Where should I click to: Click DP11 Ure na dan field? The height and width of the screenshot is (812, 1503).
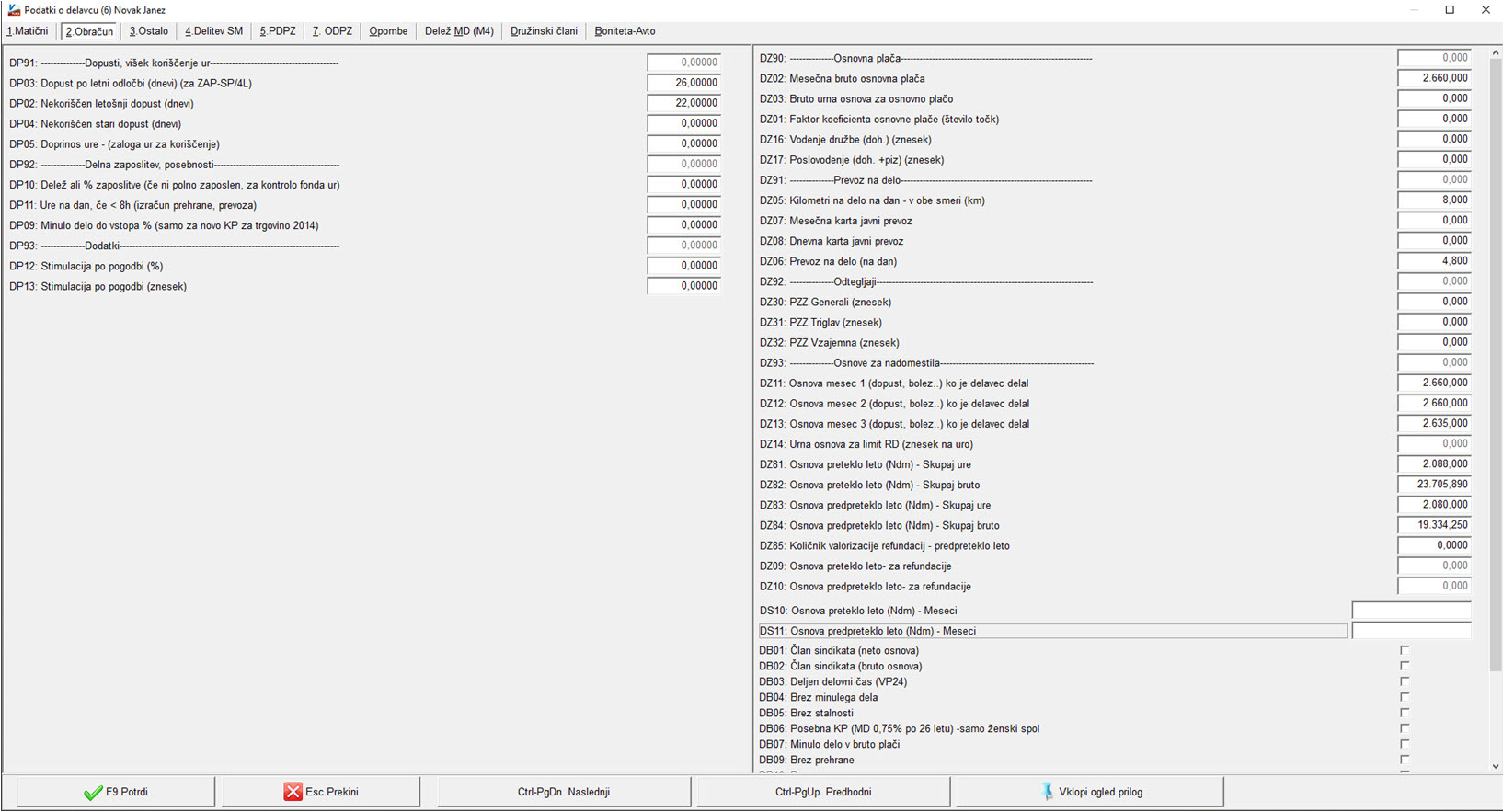(684, 204)
